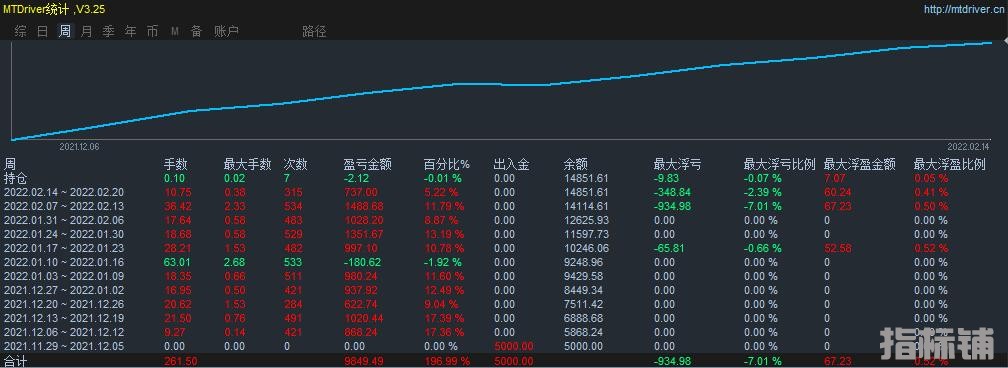The image size is (1008, 368).
Task: Click the 手数 column header
Action: (176, 165)
